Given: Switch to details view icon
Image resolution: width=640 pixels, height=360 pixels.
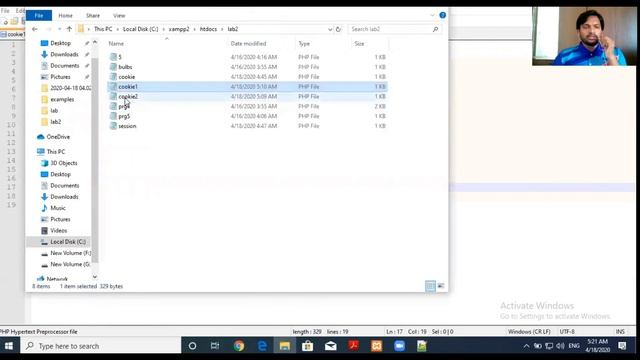Looking at the screenshot, I should (430, 286).
